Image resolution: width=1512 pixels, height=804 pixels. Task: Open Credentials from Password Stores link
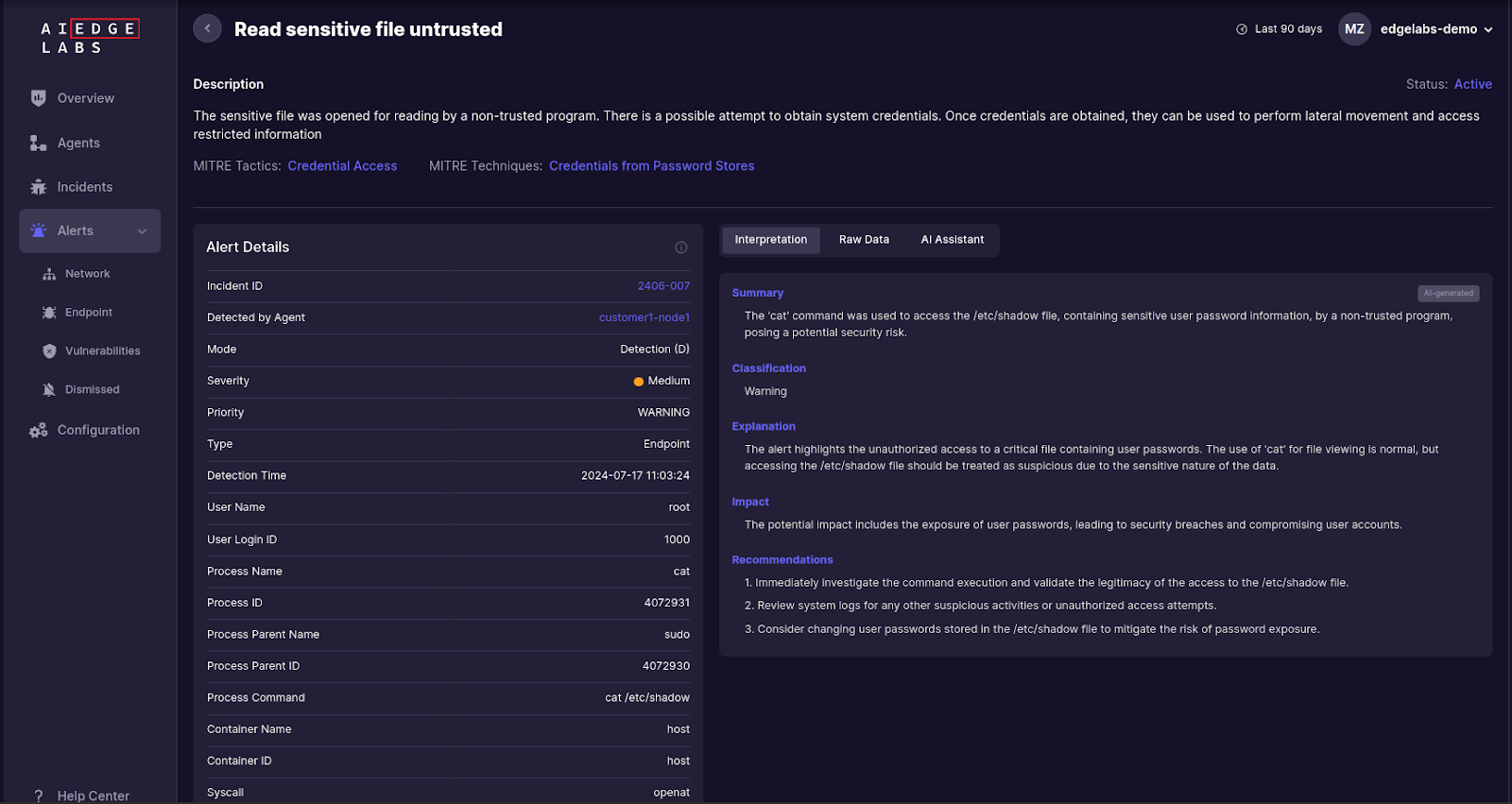[x=651, y=166]
